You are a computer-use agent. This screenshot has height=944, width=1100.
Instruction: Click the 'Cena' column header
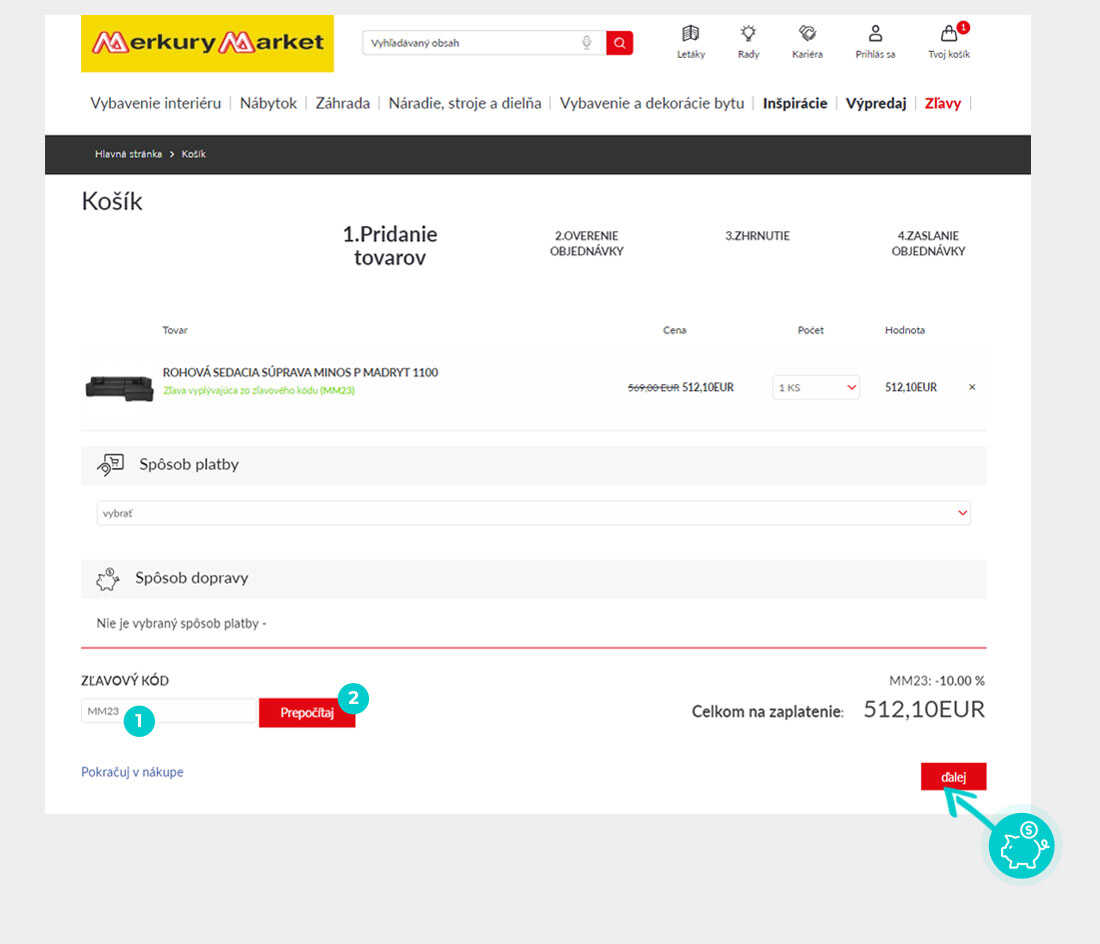tap(675, 330)
